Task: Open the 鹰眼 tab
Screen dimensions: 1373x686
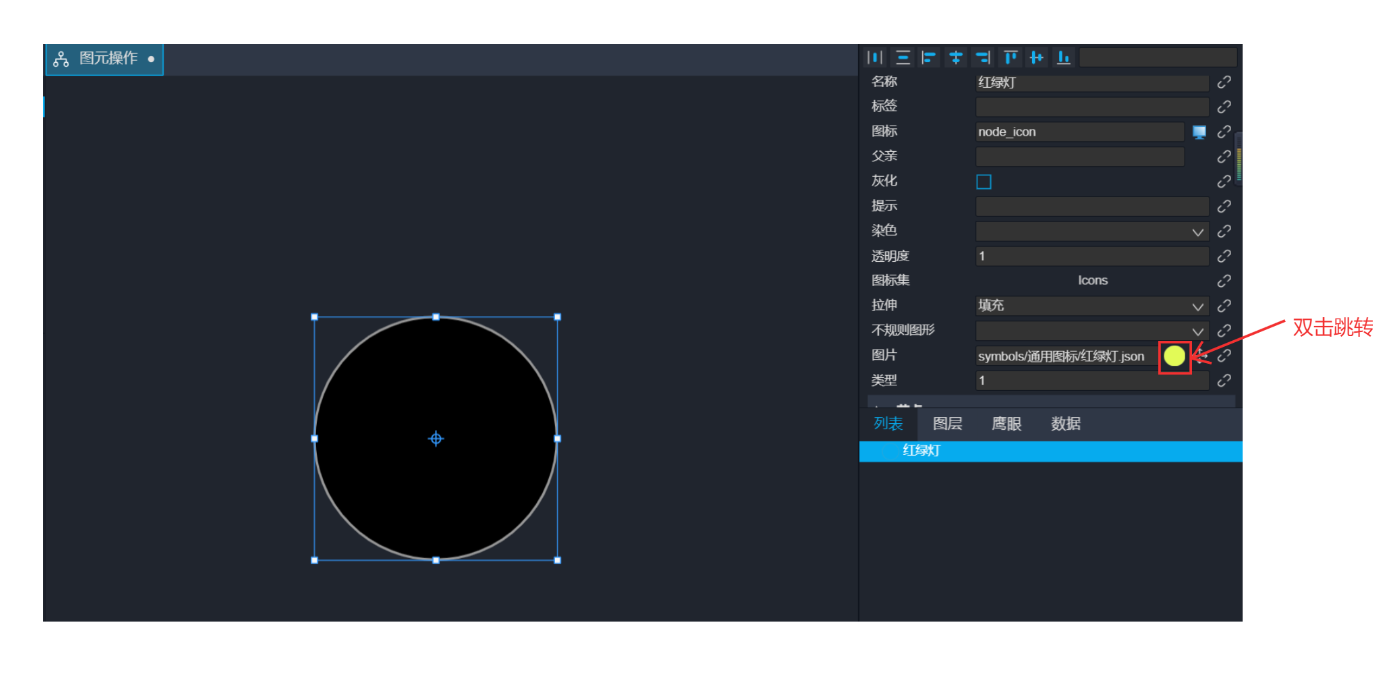Action: (1006, 424)
